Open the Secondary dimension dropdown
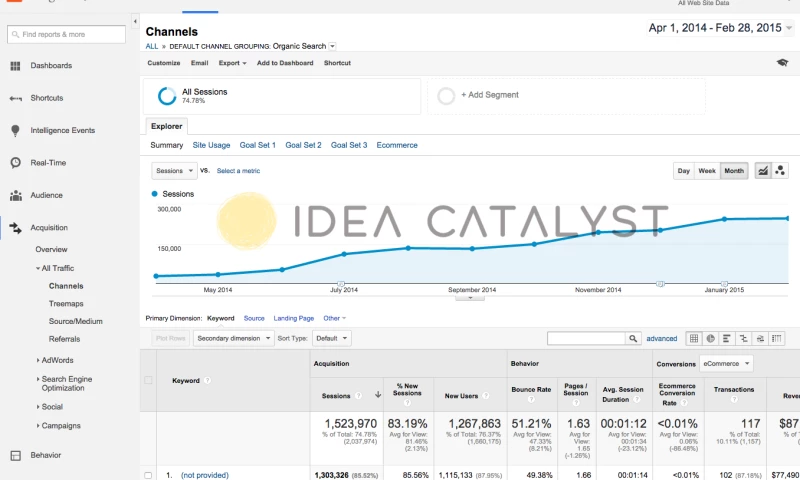Screen dimensions: 800x480 [233, 338]
